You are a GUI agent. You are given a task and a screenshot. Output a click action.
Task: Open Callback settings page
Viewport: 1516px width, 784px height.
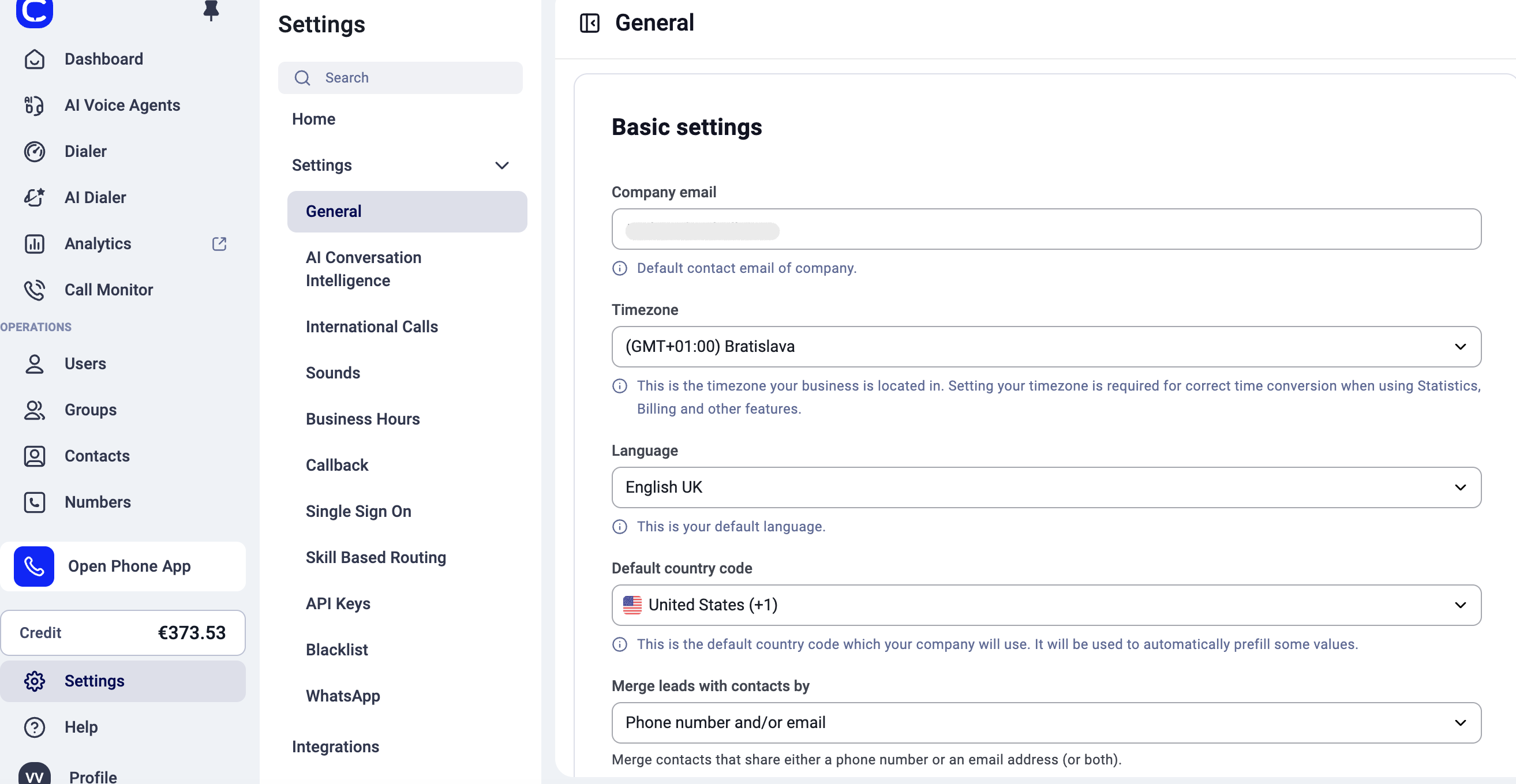click(407, 465)
